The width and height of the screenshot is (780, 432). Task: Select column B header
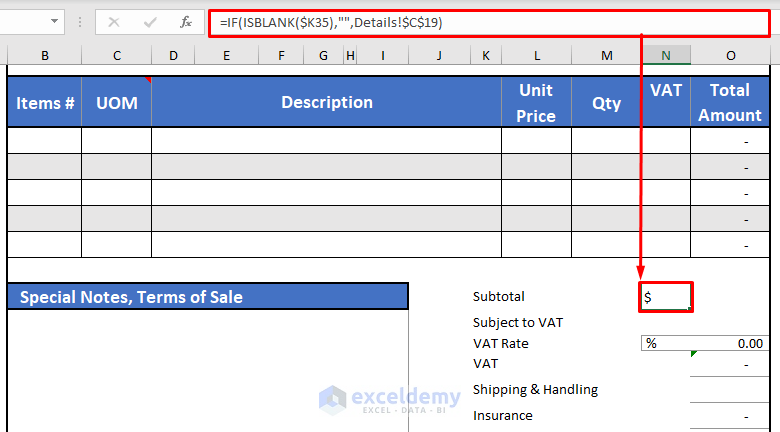(x=44, y=56)
